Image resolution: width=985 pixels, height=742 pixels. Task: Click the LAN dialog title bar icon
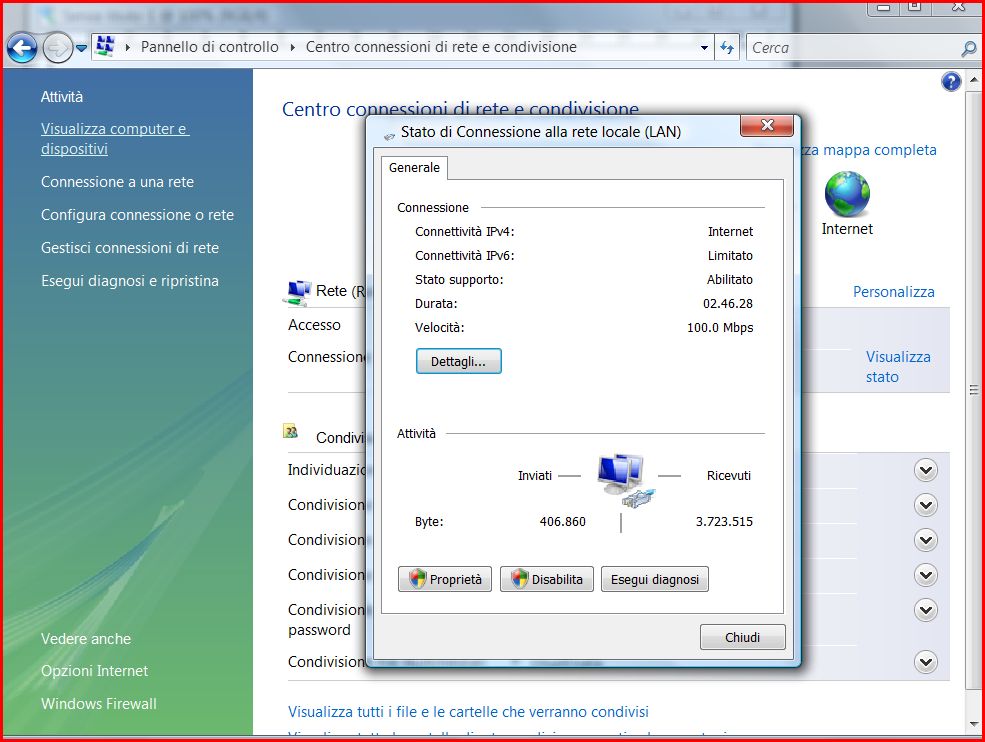coord(389,134)
